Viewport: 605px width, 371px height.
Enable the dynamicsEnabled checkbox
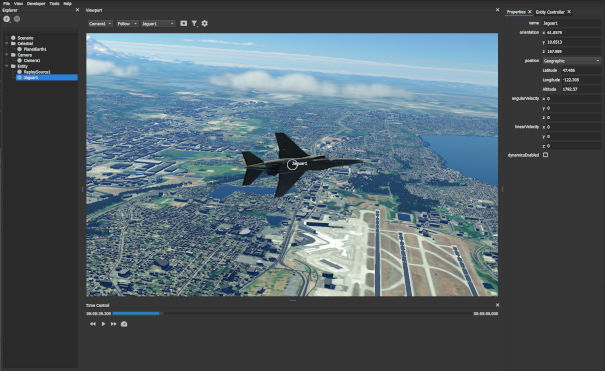tap(546, 155)
